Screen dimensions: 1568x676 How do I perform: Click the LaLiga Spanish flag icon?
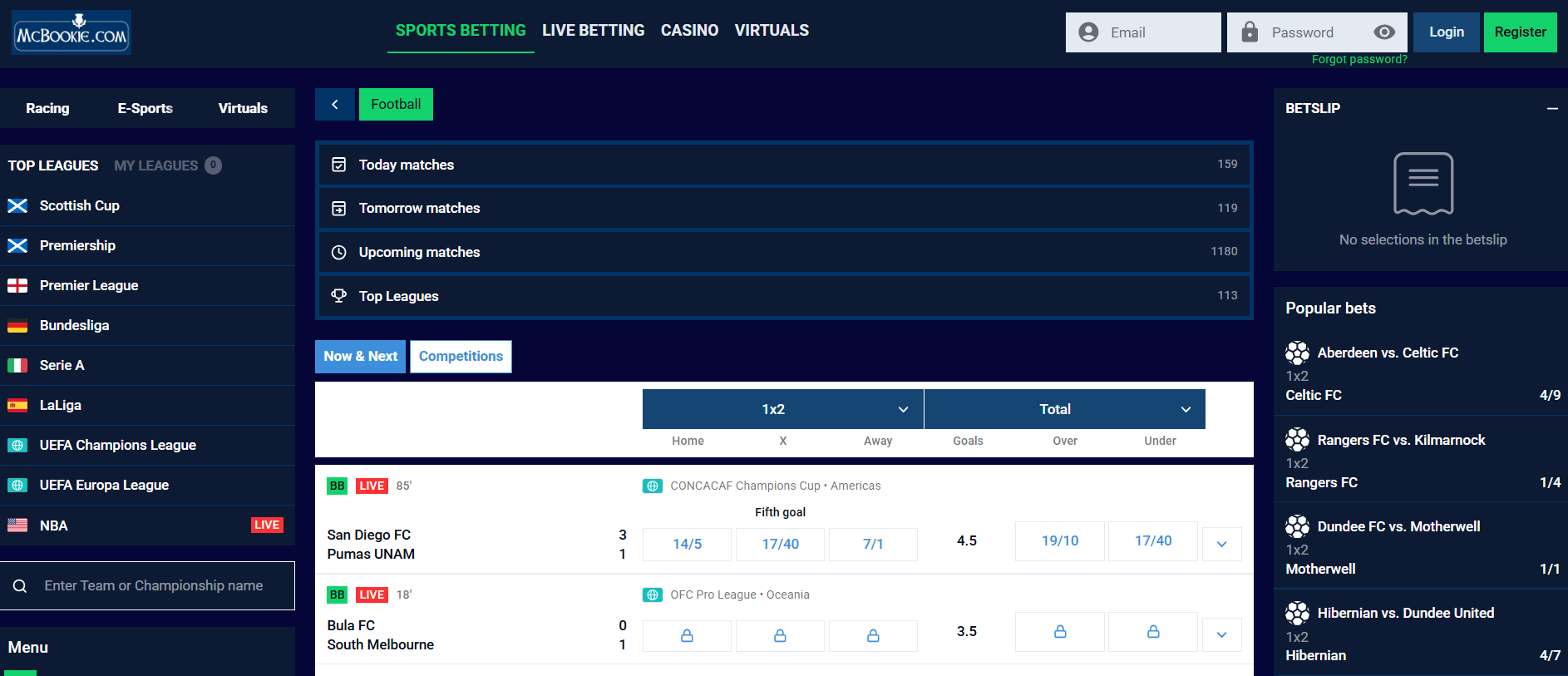click(17, 405)
